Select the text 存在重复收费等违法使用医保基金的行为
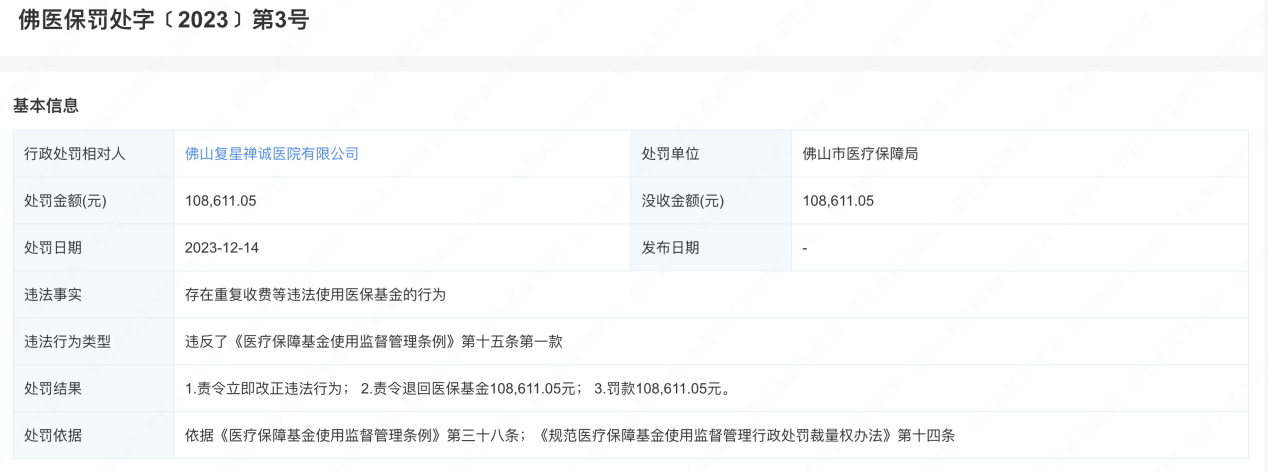 coord(315,295)
